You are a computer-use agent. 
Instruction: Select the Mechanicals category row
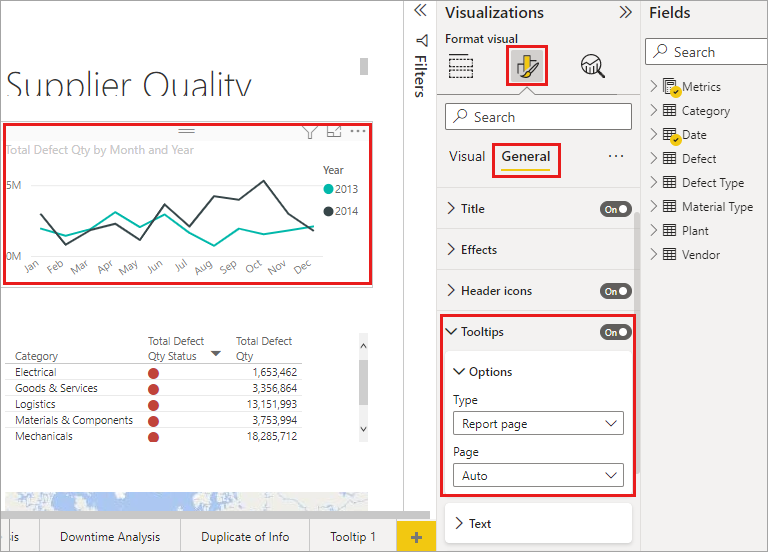click(153, 436)
